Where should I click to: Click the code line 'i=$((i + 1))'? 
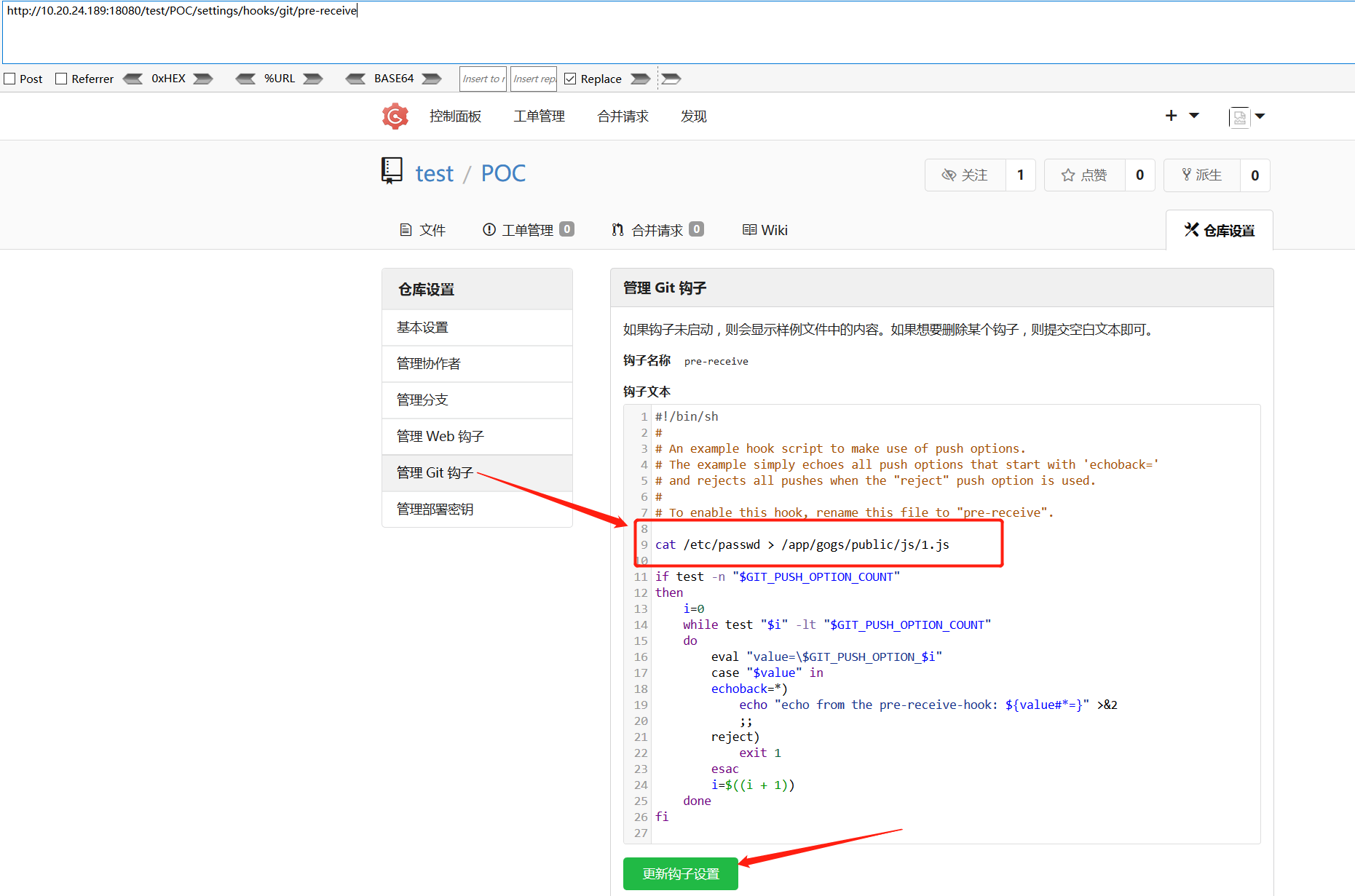[x=754, y=785]
